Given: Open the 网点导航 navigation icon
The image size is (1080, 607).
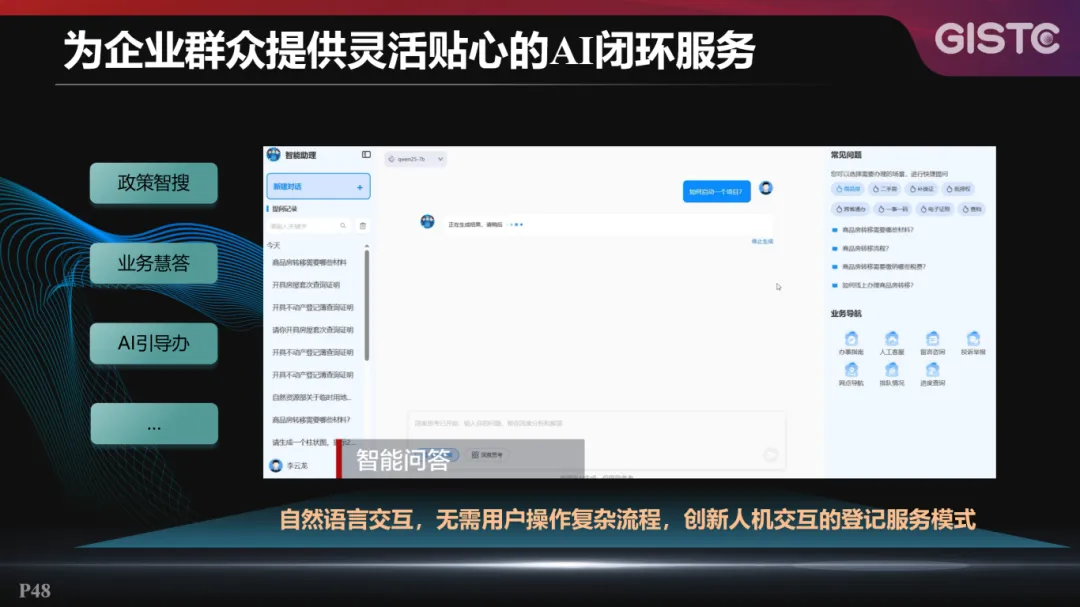Looking at the screenshot, I should (851, 370).
